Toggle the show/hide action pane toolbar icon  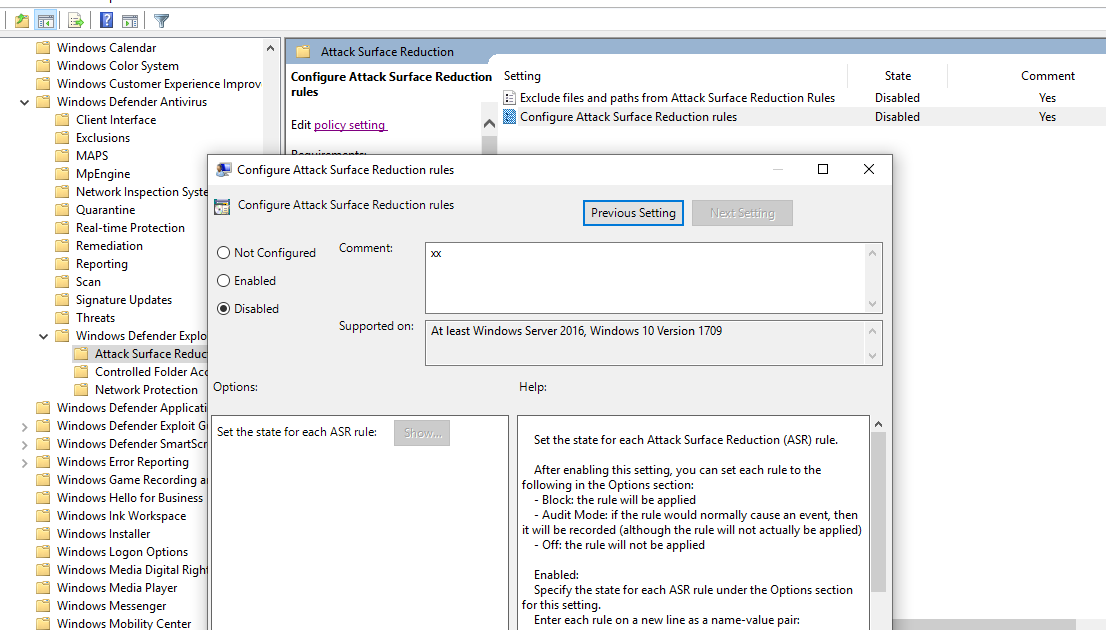click(x=130, y=21)
